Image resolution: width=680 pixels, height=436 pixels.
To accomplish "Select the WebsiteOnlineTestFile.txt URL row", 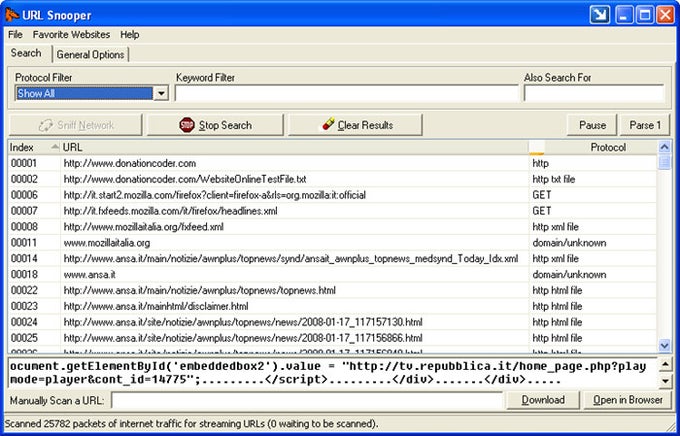I will (x=332, y=179).
